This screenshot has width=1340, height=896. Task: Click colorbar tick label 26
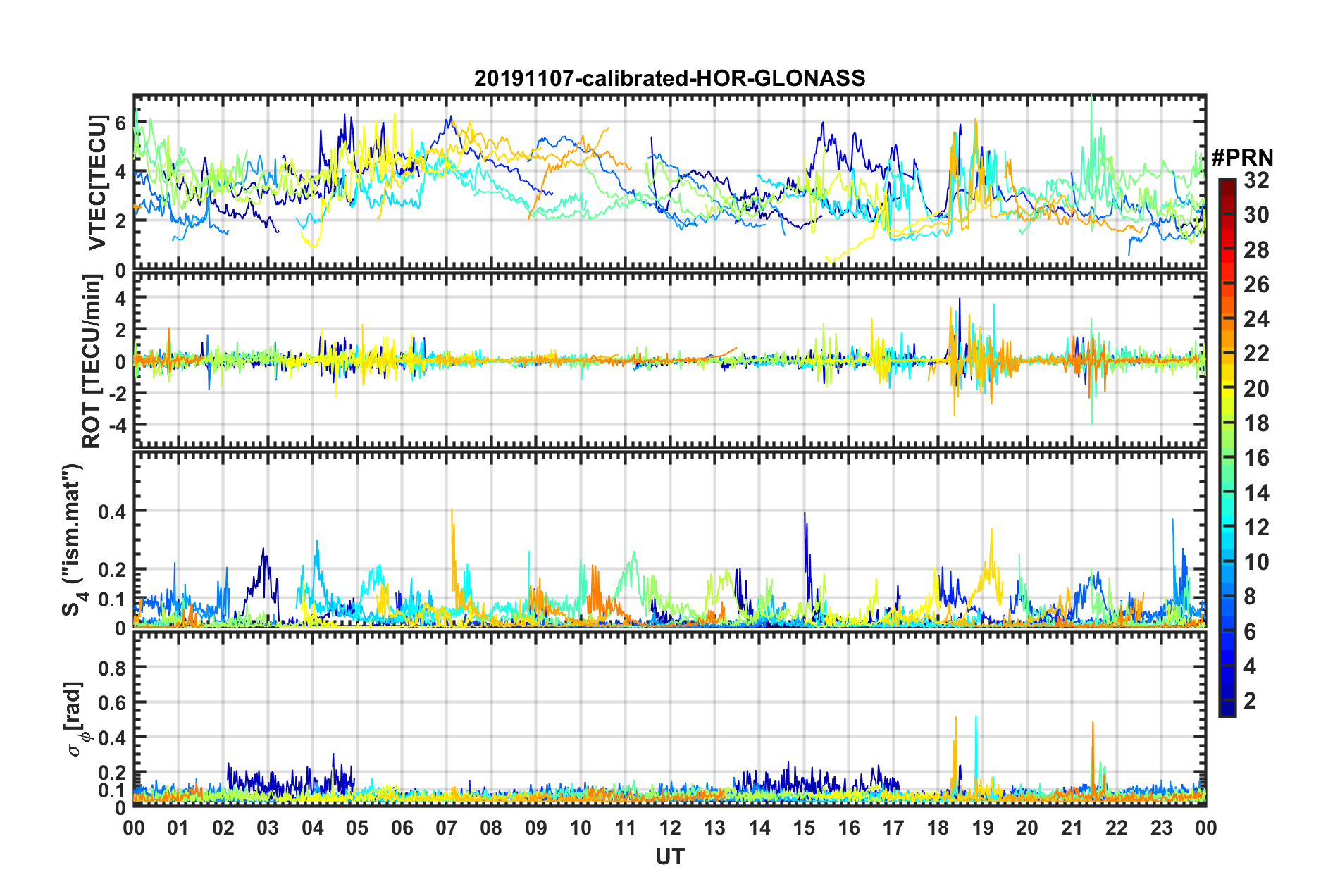coord(1256,285)
